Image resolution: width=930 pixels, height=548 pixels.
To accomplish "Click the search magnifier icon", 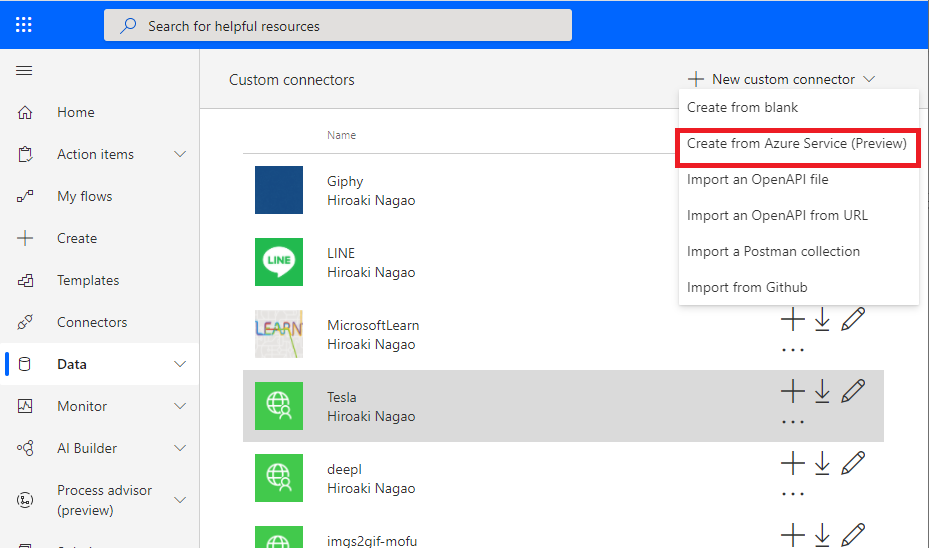I will tap(128, 26).
